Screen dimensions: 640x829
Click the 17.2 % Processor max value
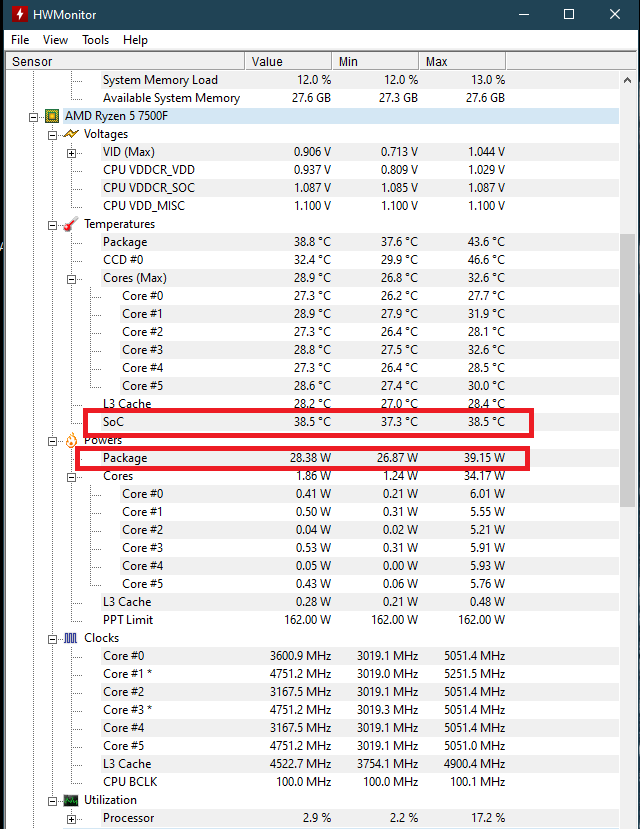488,818
